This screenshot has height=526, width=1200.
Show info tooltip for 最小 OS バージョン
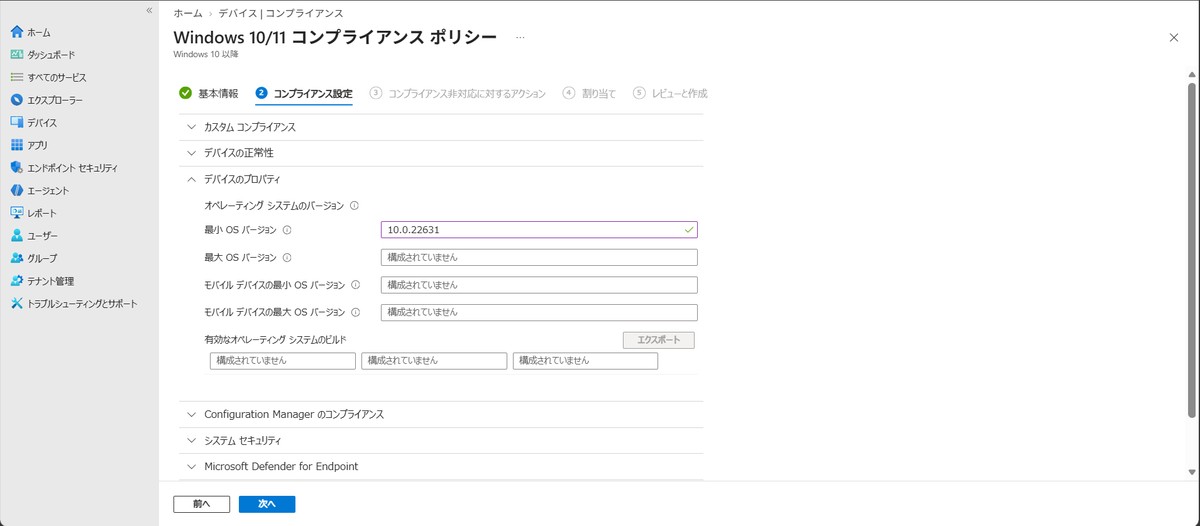287,230
